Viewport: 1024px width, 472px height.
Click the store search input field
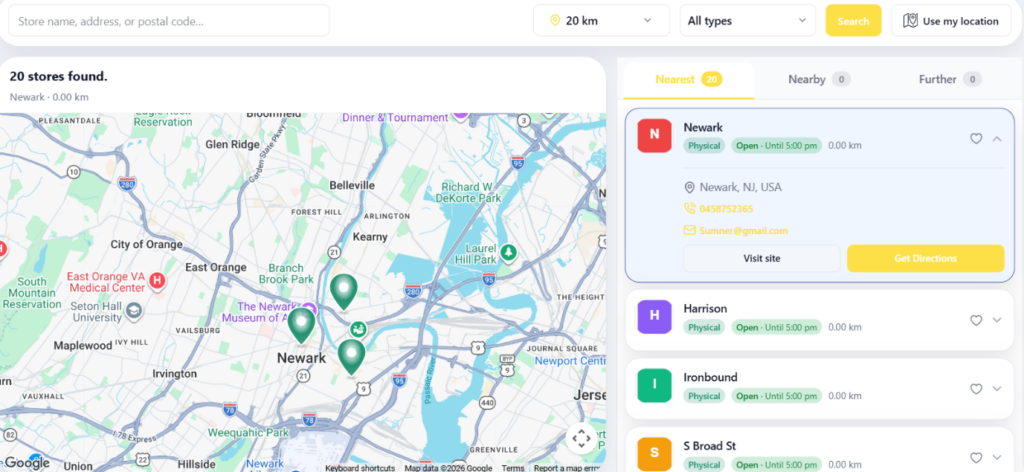click(168, 21)
